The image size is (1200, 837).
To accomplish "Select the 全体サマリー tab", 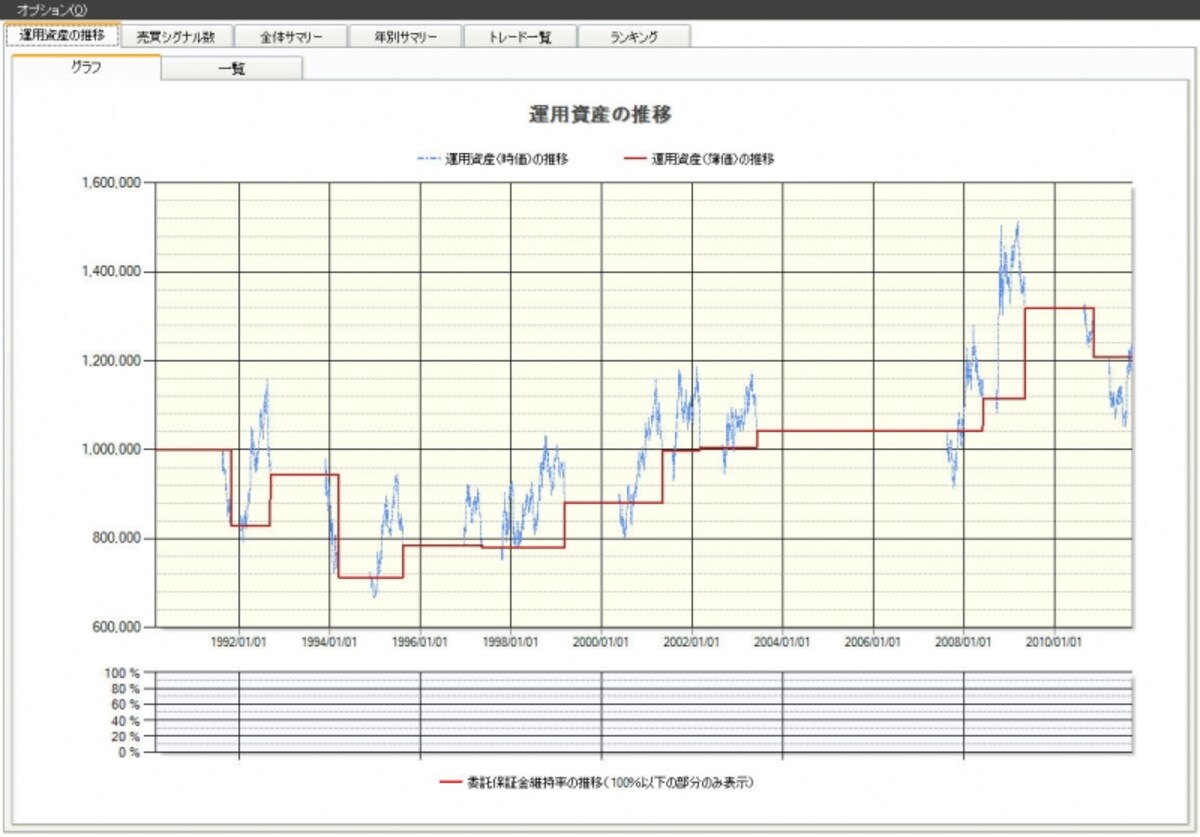I will click(x=291, y=37).
